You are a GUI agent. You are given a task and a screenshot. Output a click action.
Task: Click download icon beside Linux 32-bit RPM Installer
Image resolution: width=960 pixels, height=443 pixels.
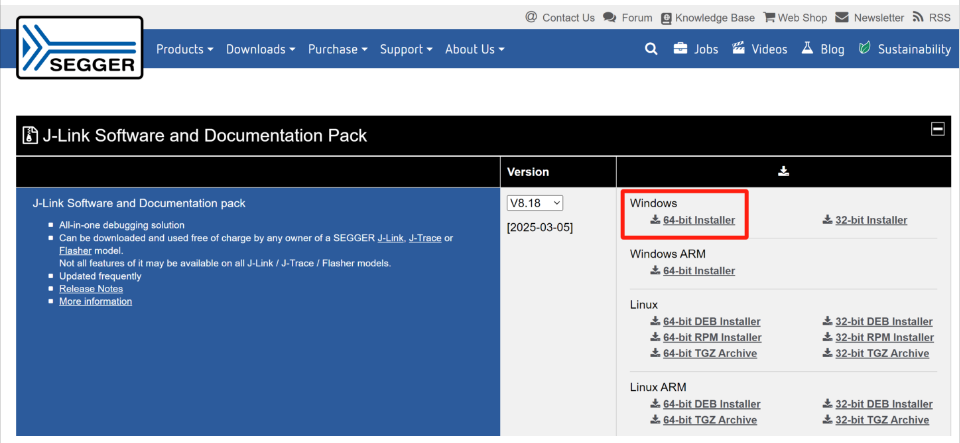coord(827,337)
